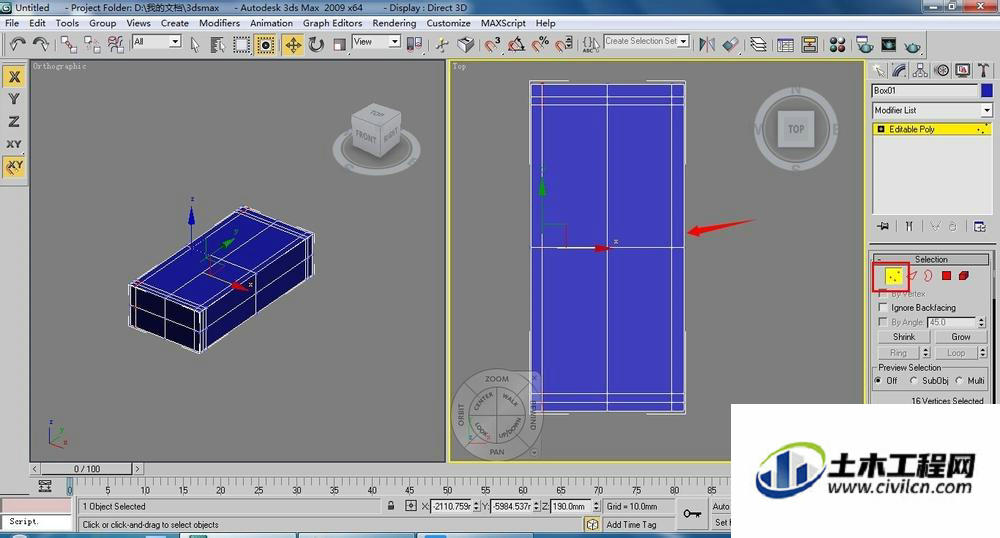Open the Graph Editors menu
Viewport: 1000px width, 538px height.
[332, 23]
